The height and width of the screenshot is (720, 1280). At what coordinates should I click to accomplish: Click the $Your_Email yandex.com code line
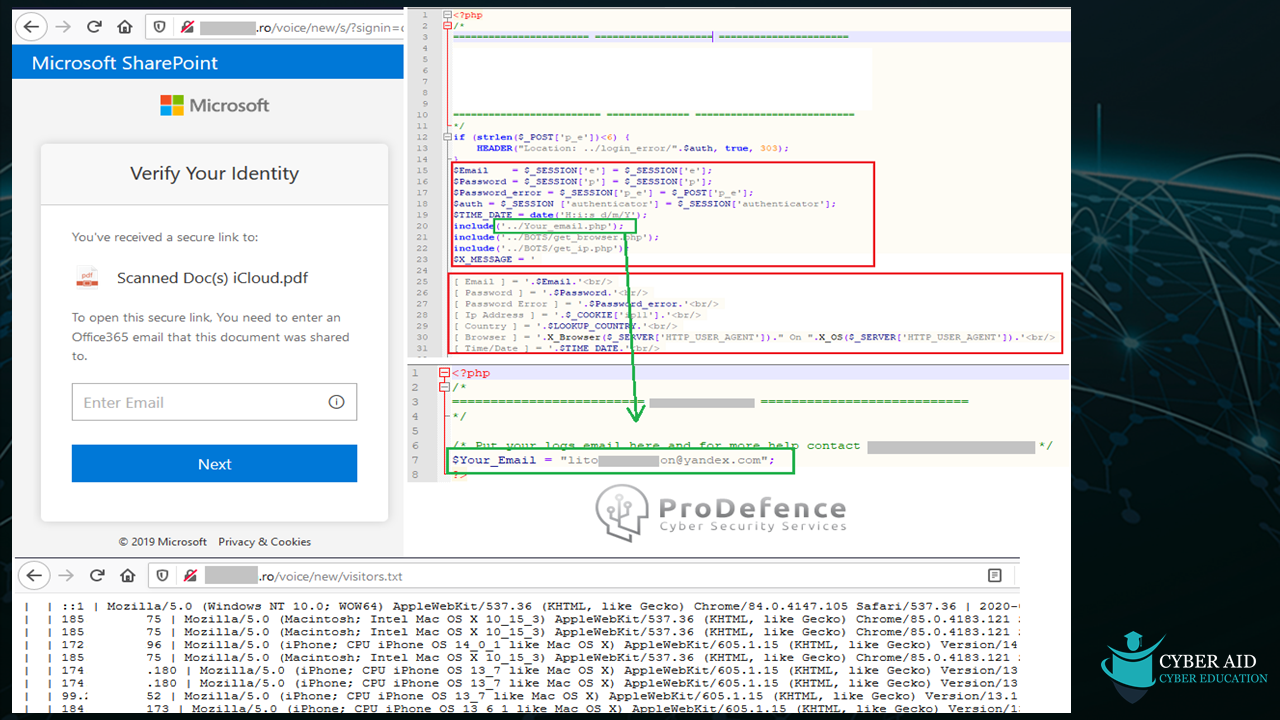(613, 460)
